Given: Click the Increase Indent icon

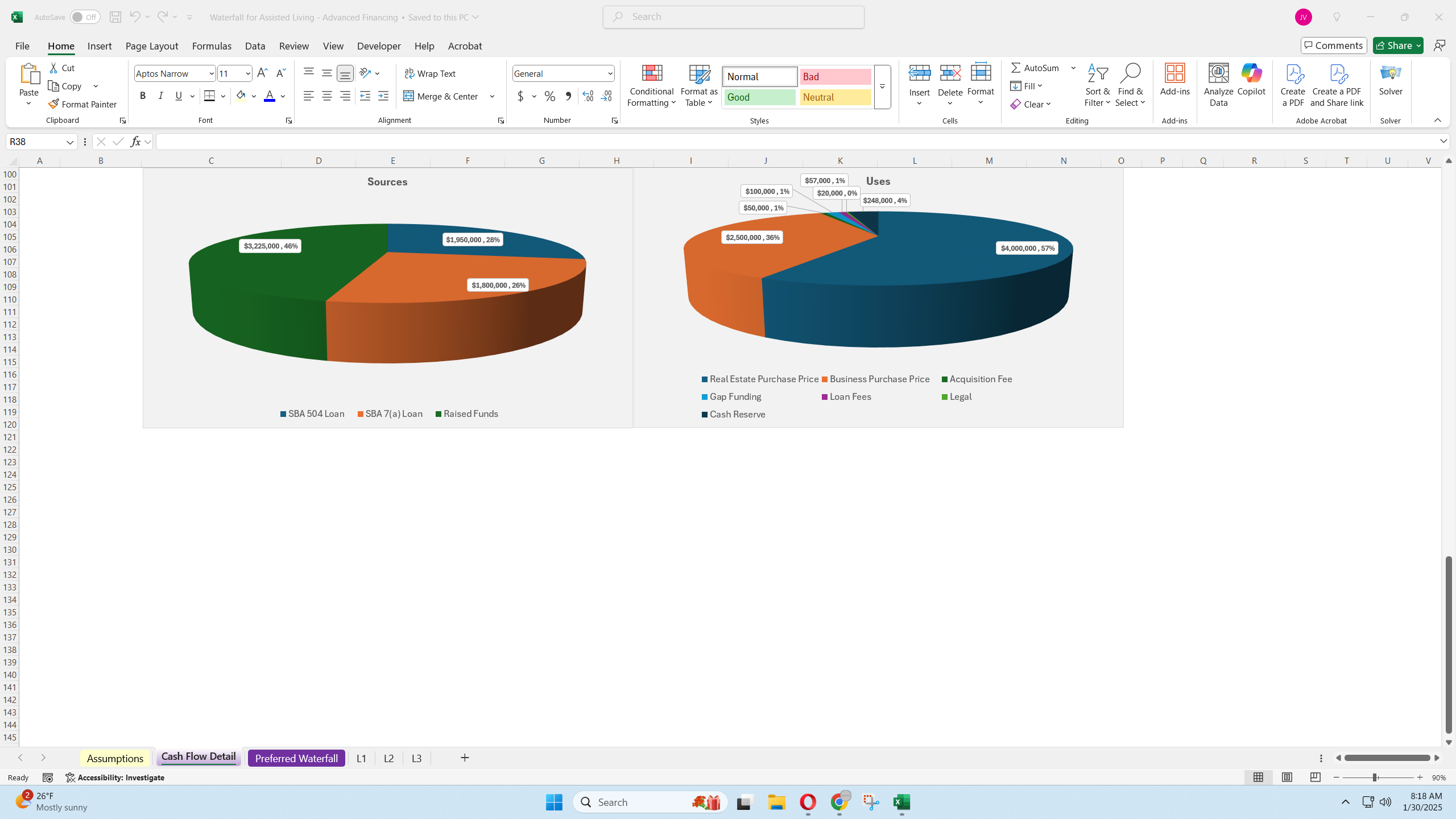Looking at the screenshot, I should click(x=383, y=96).
